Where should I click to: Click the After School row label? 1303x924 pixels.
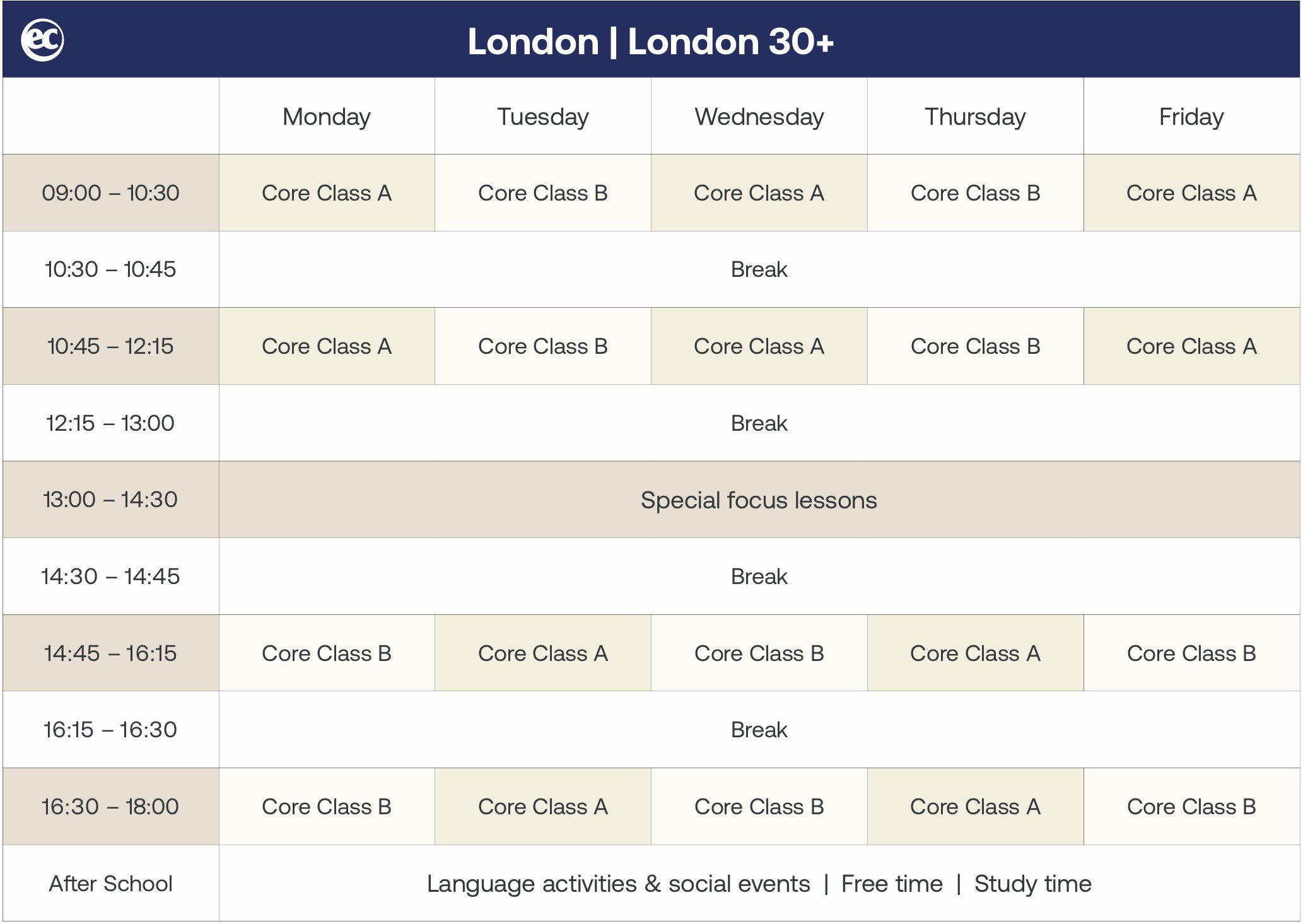pyautogui.click(x=110, y=884)
